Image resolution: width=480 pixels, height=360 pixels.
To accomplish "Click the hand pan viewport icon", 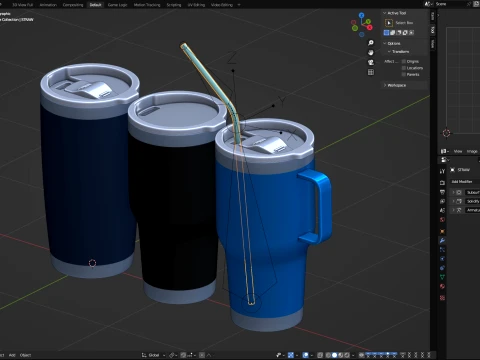I will (x=370, y=53).
